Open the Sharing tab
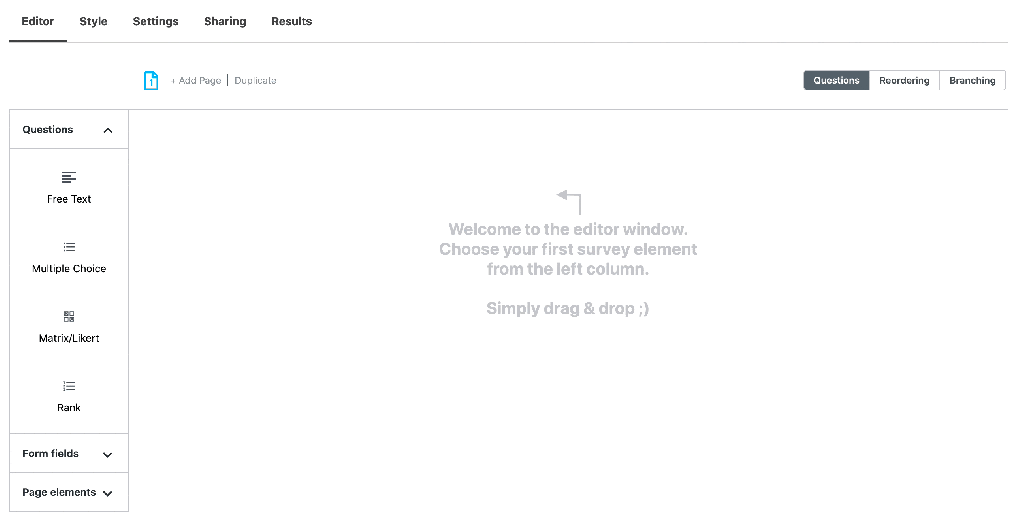 (x=225, y=21)
